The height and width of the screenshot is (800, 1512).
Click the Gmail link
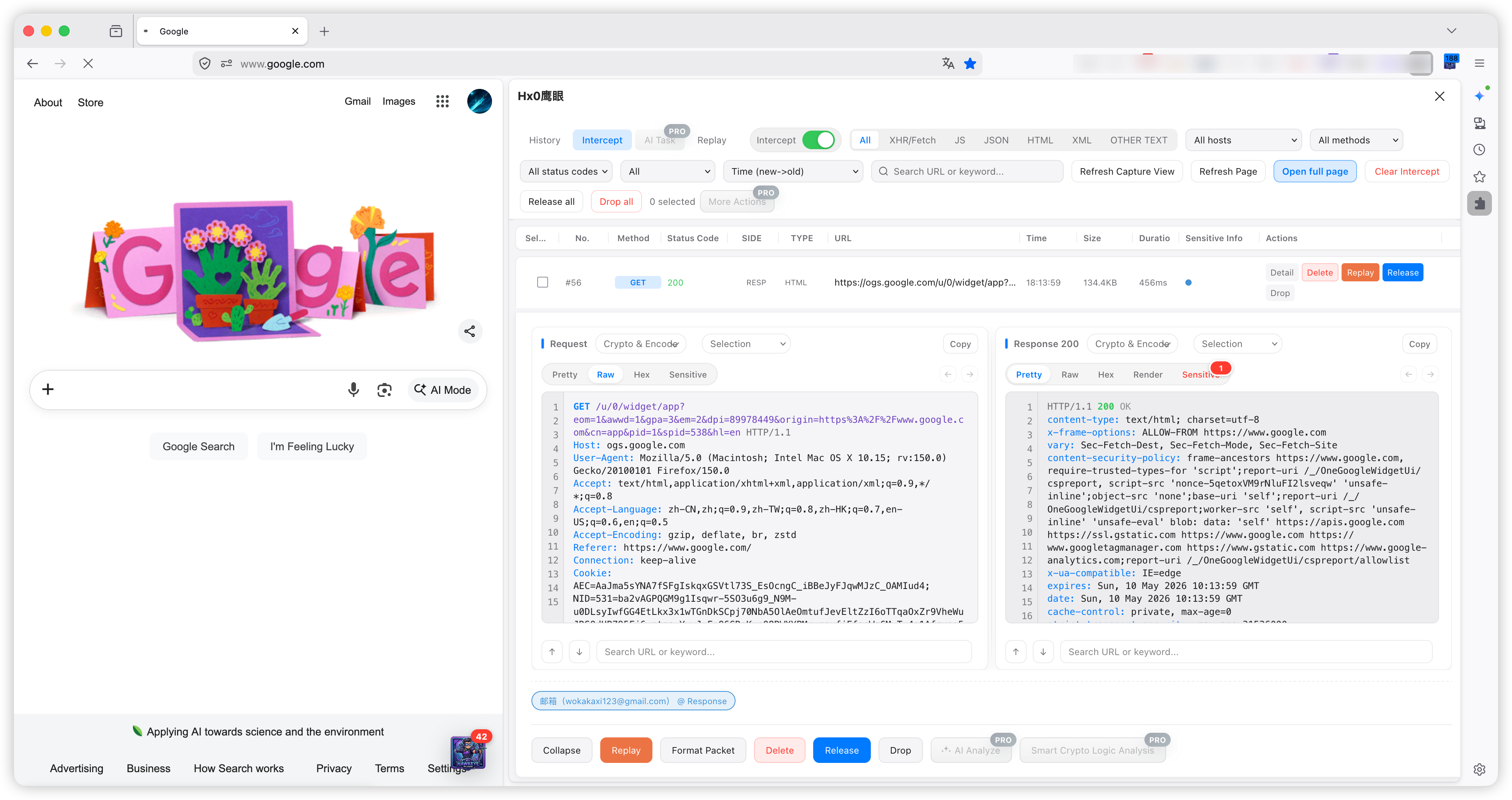(358, 102)
